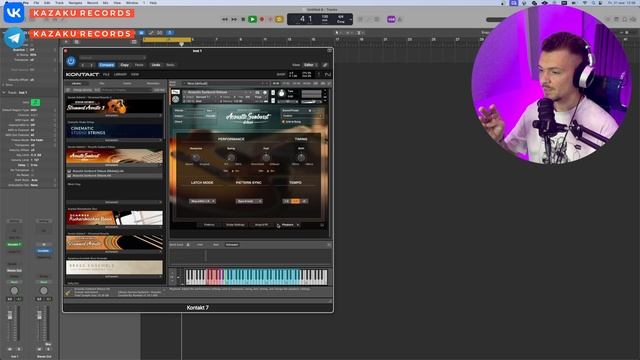640x360 pixels.
Task: Click the Logic Stop transport button
Action: (x=243, y=19)
